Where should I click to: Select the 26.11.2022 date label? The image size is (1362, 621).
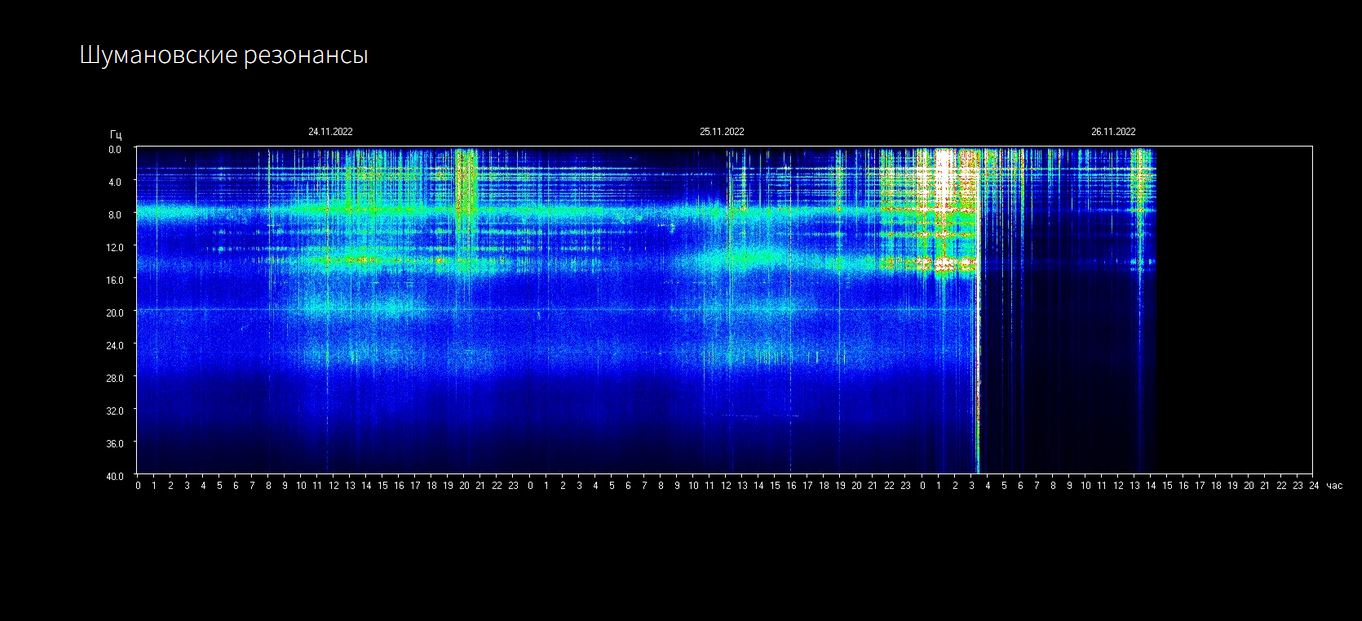click(x=1113, y=132)
